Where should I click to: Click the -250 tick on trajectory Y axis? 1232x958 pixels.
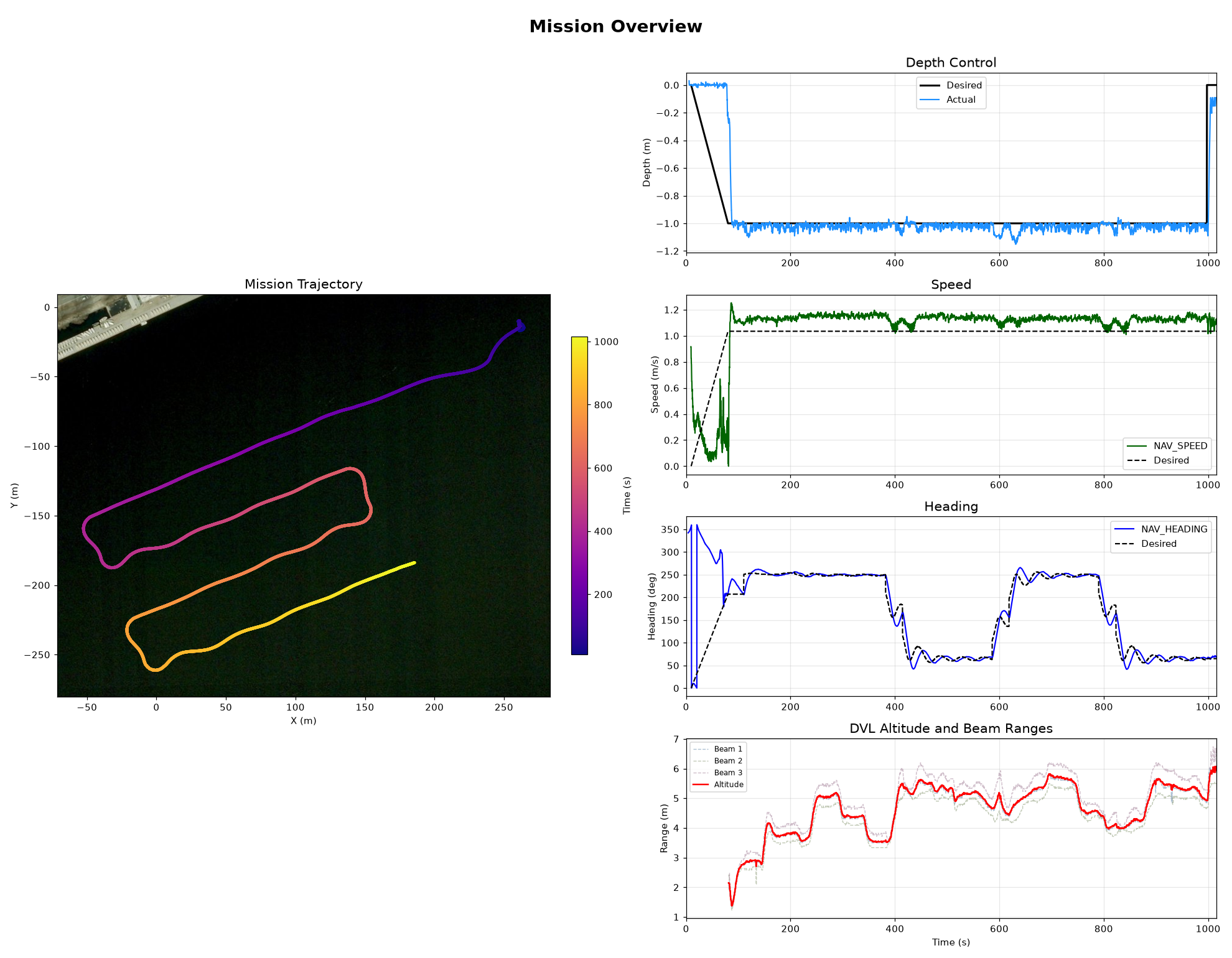(37, 655)
